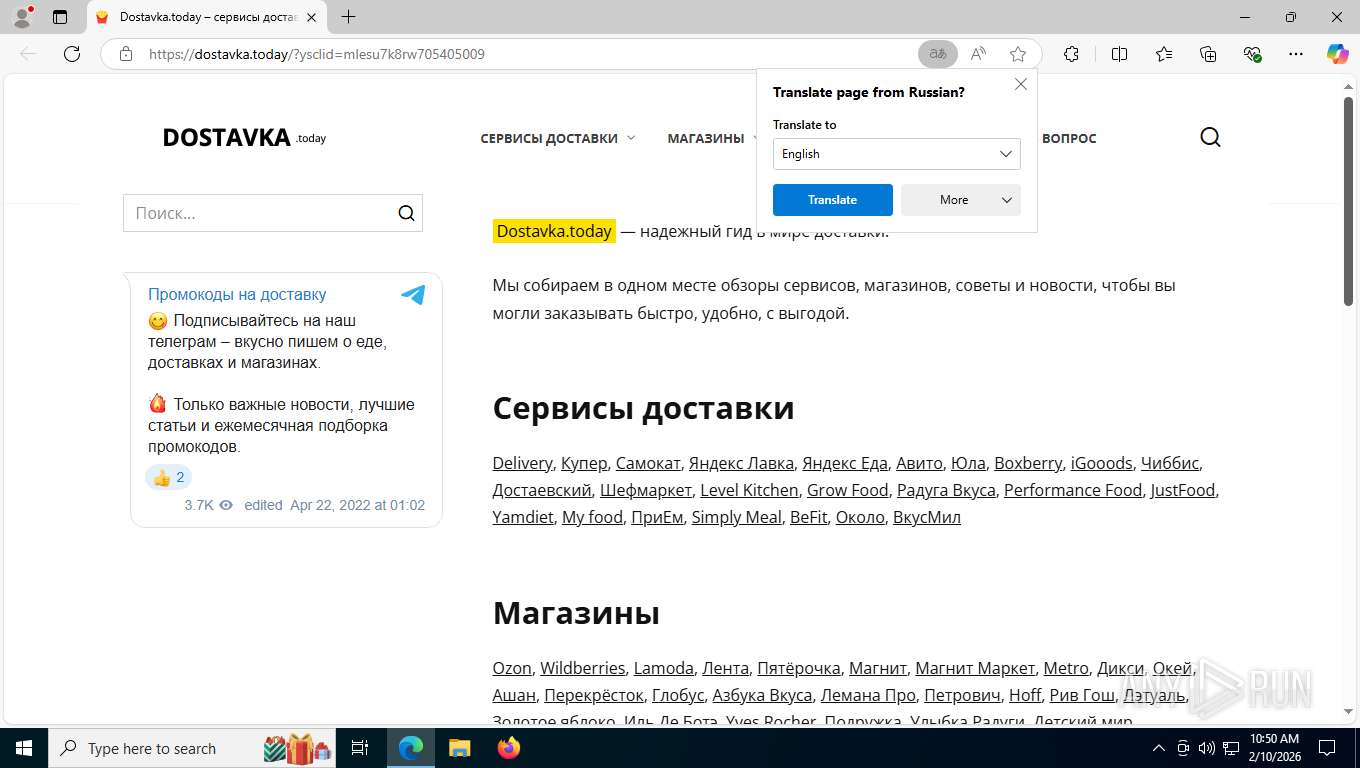Open the Магнит Маркет link
The width and height of the screenshot is (1360, 768).
975,668
